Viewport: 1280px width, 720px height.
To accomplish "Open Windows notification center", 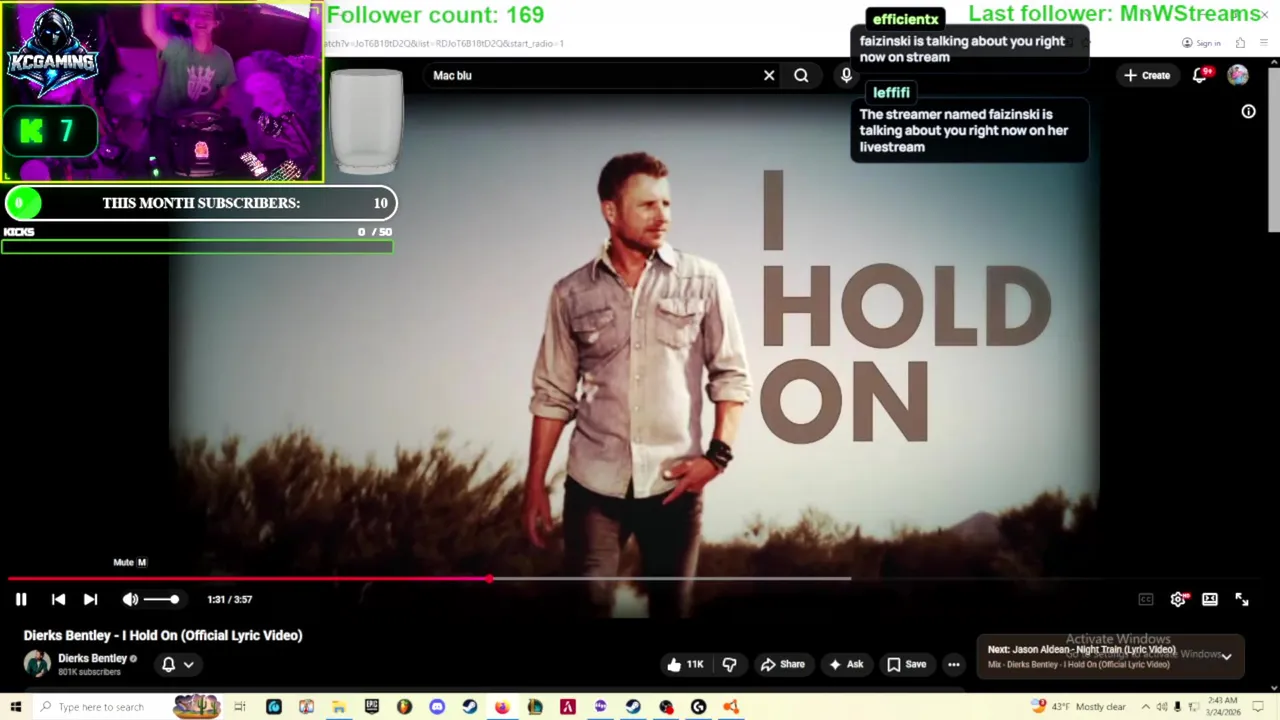I will pos(1259,707).
